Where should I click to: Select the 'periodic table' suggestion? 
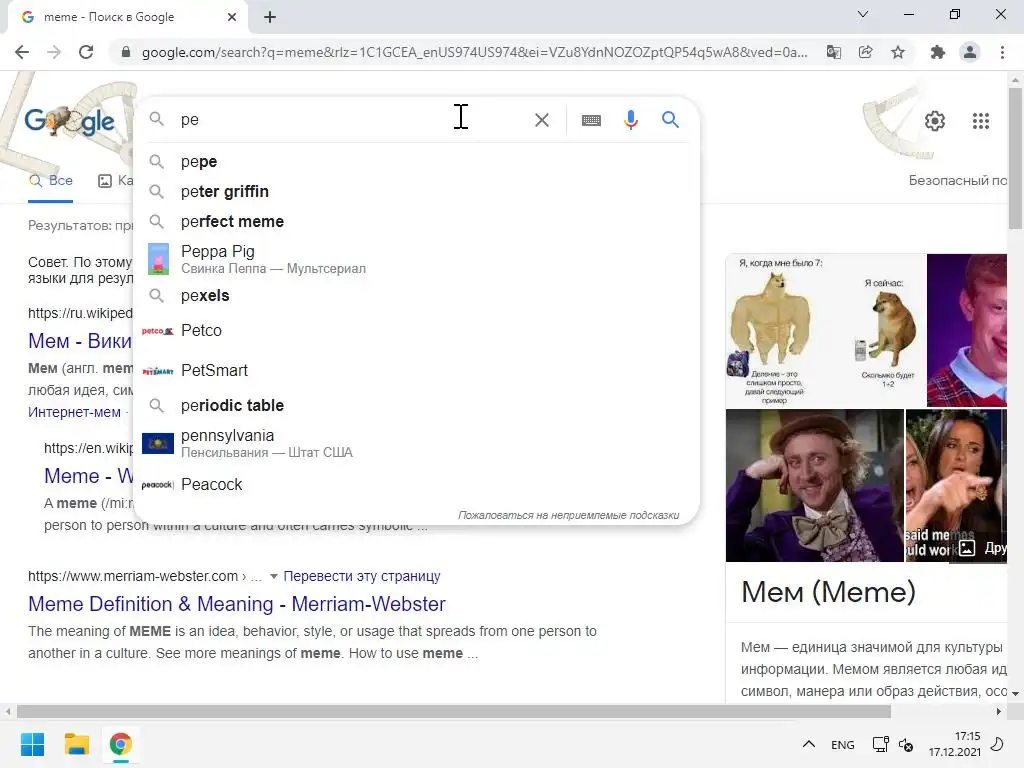416,406
